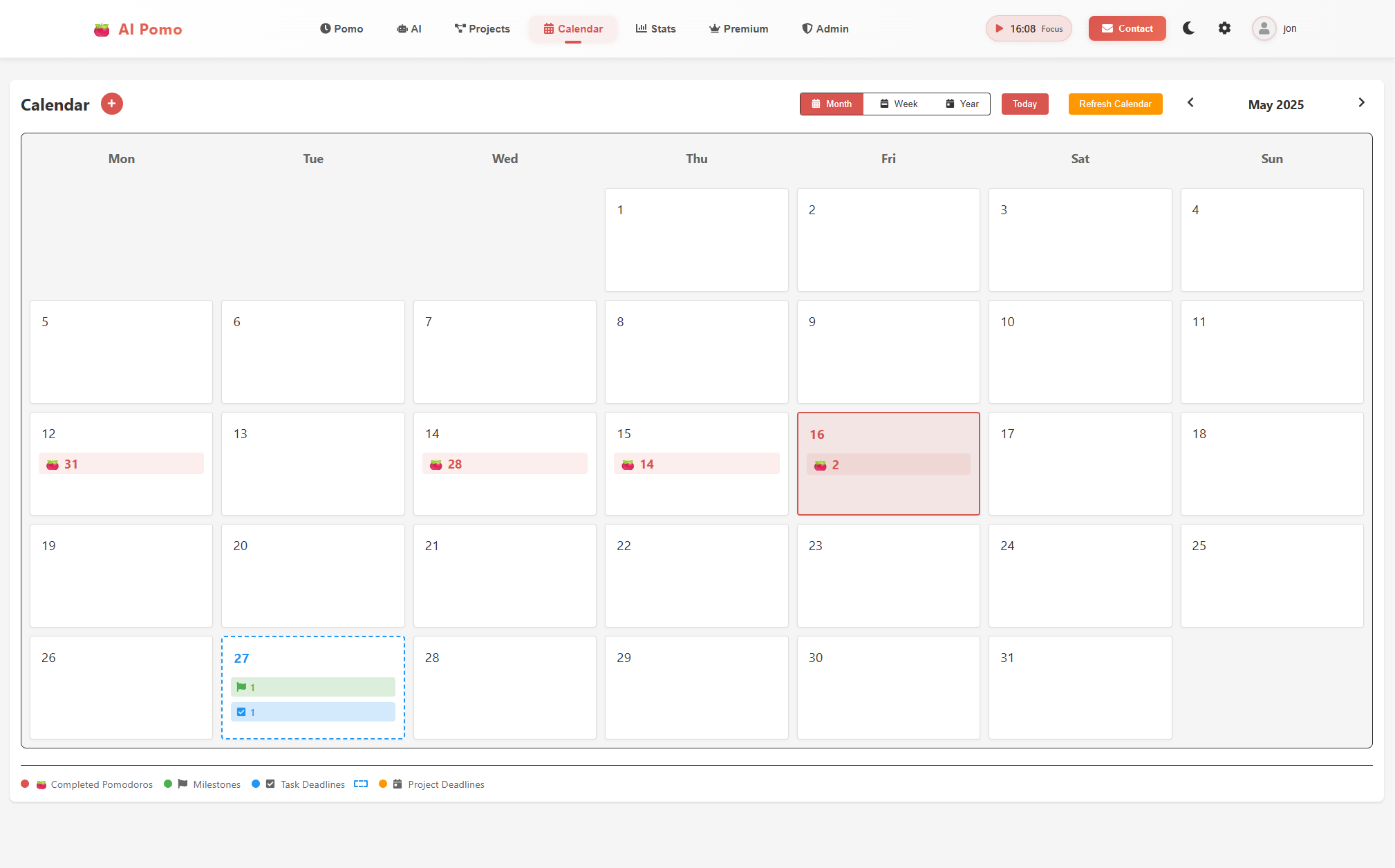The height and width of the screenshot is (868, 1395).
Task: Switch to Year view
Action: pos(962,104)
